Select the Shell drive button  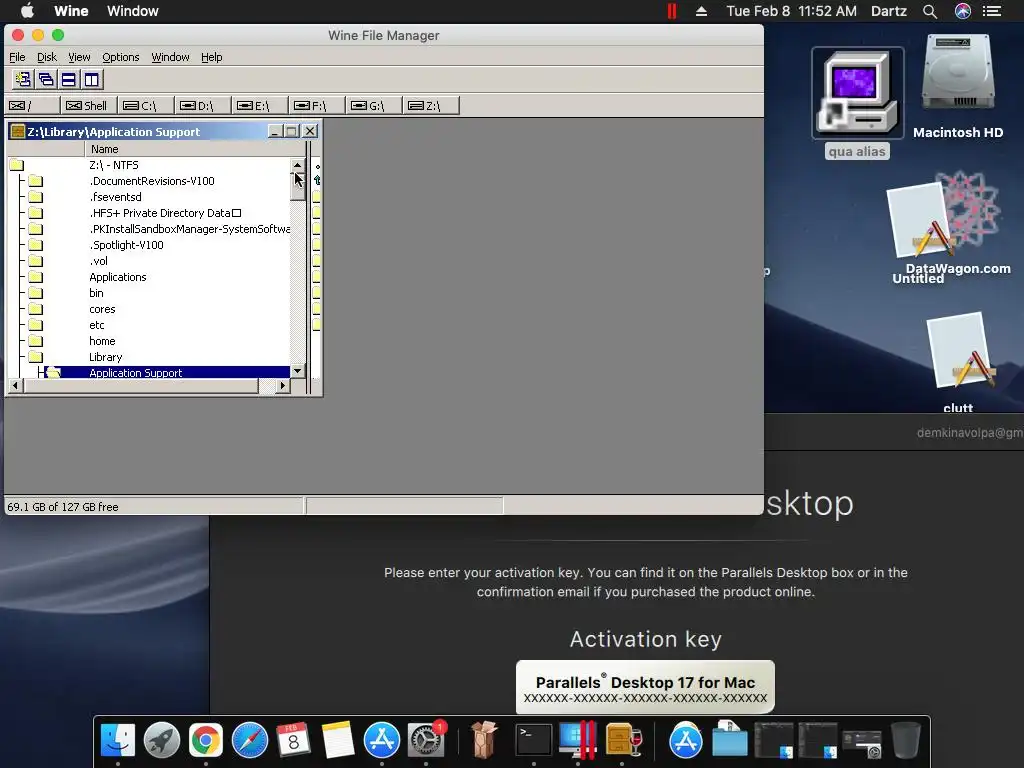click(89, 105)
